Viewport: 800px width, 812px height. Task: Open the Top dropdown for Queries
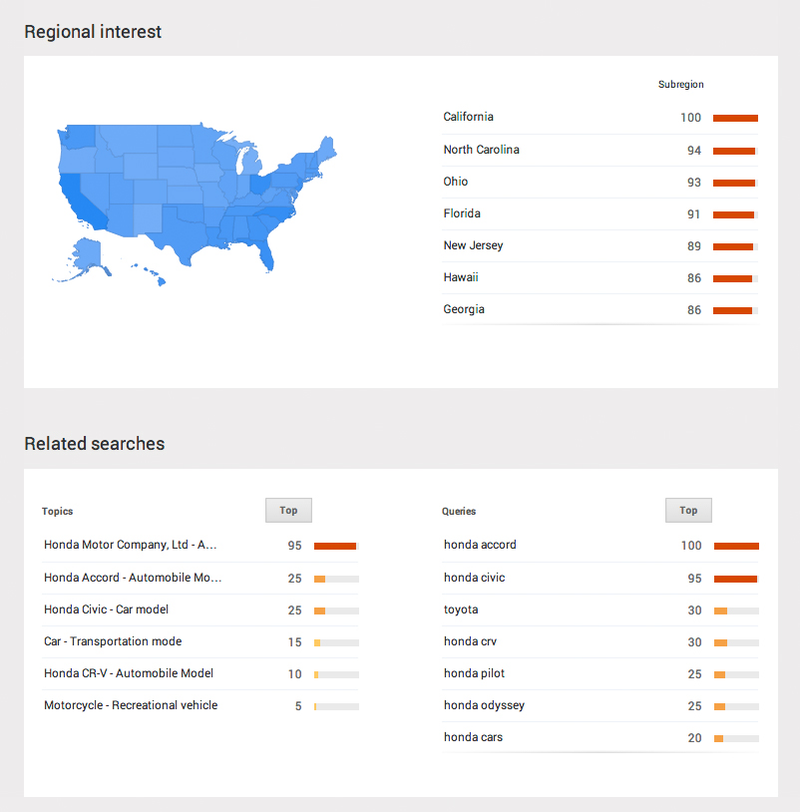(x=688, y=510)
